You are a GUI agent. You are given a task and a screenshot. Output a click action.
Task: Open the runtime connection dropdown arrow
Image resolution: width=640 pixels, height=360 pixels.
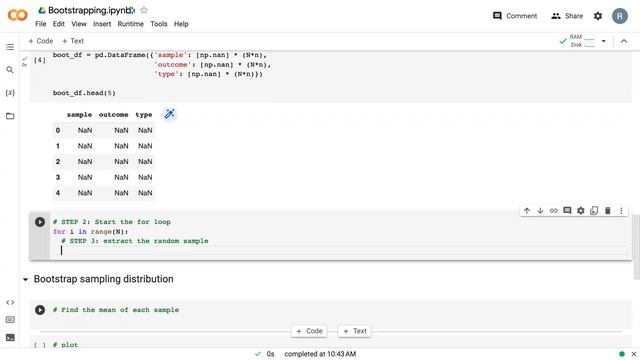point(604,41)
